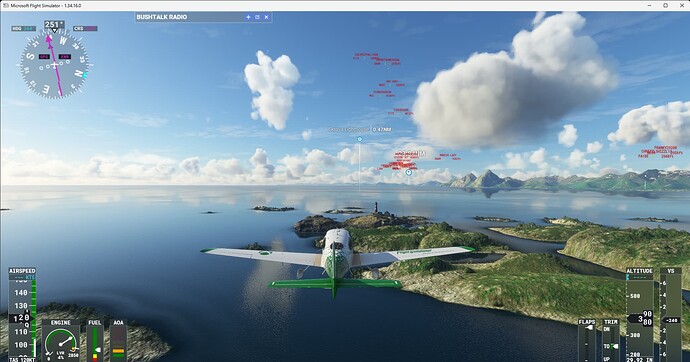Click the current altitude 380 readout

tap(641, 318)
